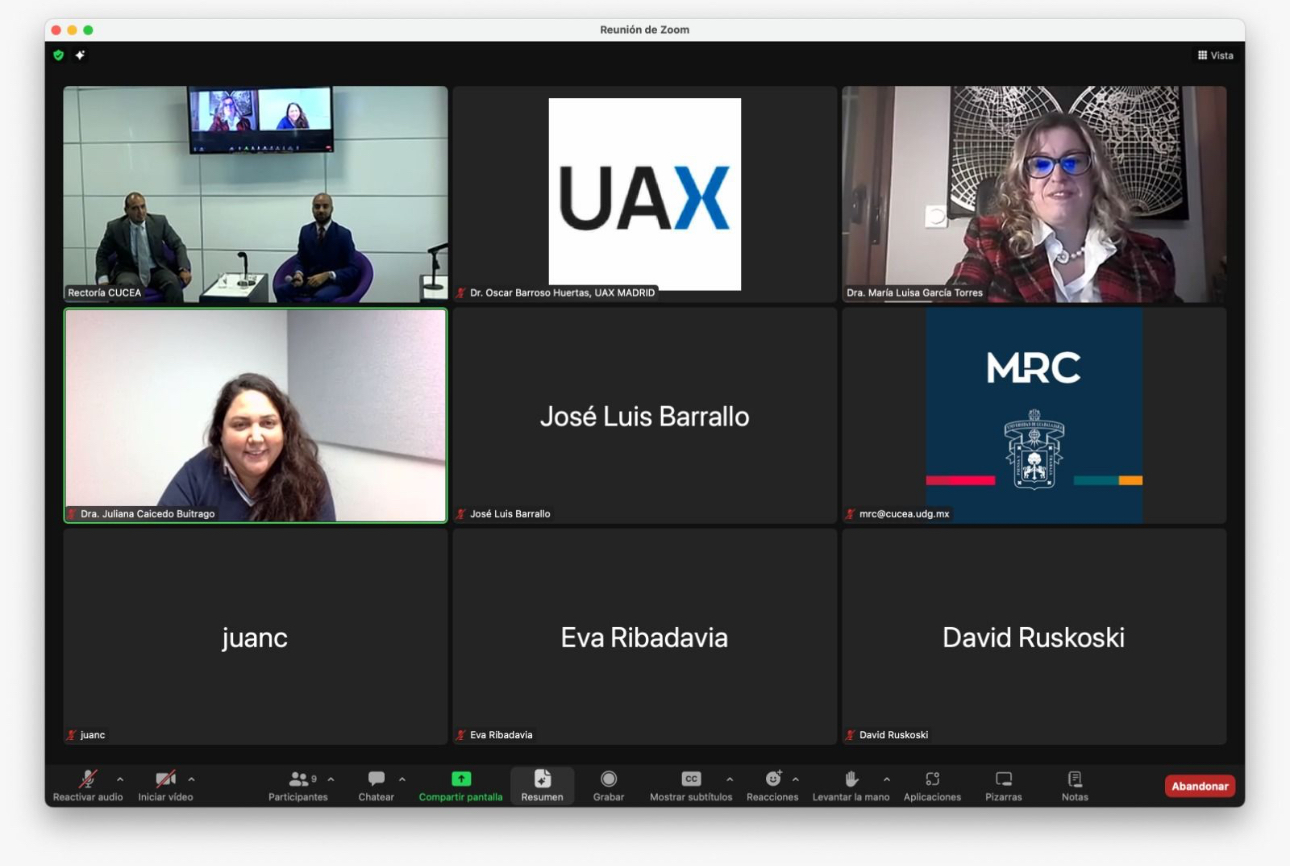Click small 'Eva Ribadavia' bottom label
Screen dimensions: 1290x866
click(501, 735)
